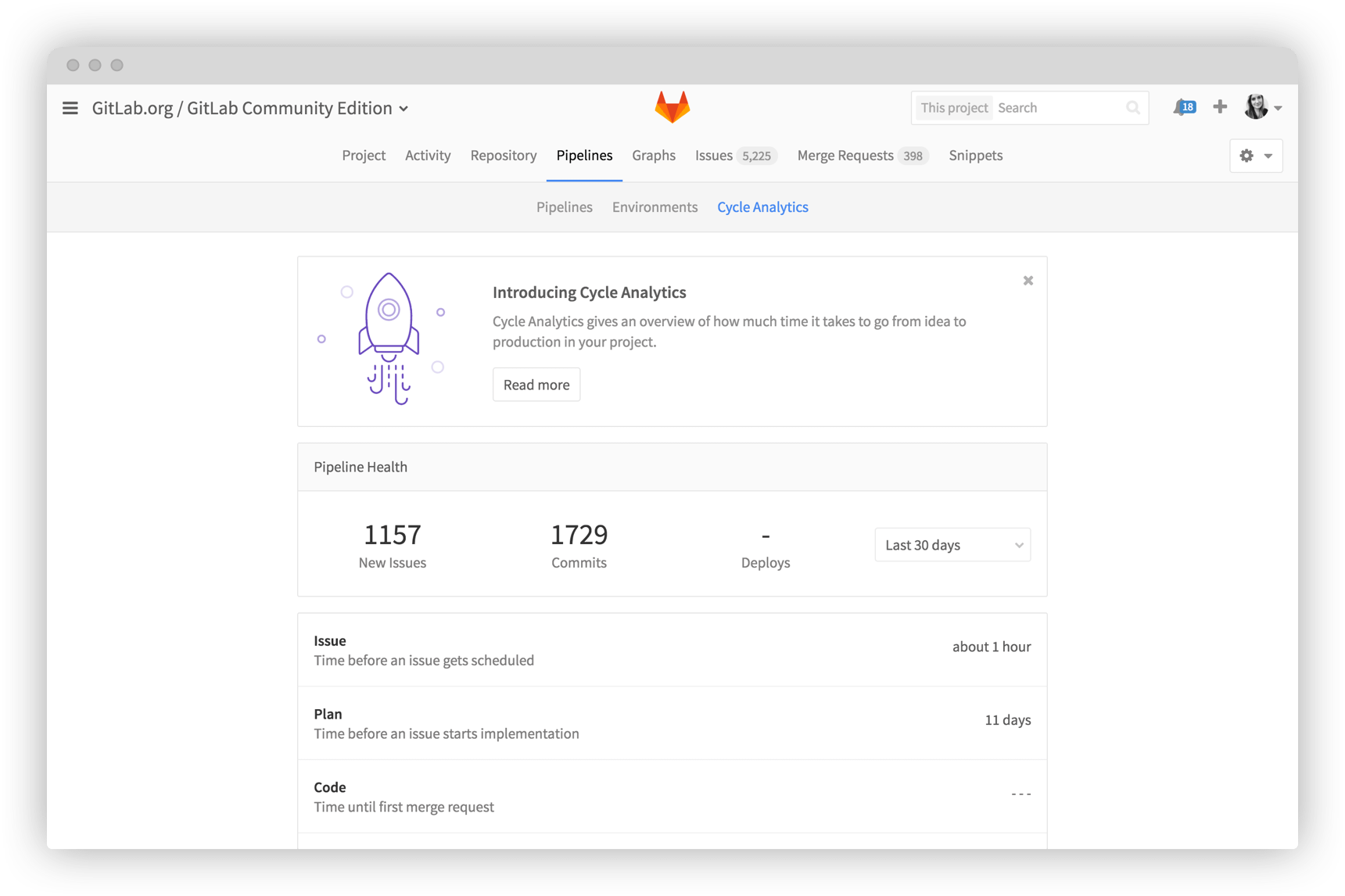
Task: Click the This project search scope label
Action: tap(954, 108)
